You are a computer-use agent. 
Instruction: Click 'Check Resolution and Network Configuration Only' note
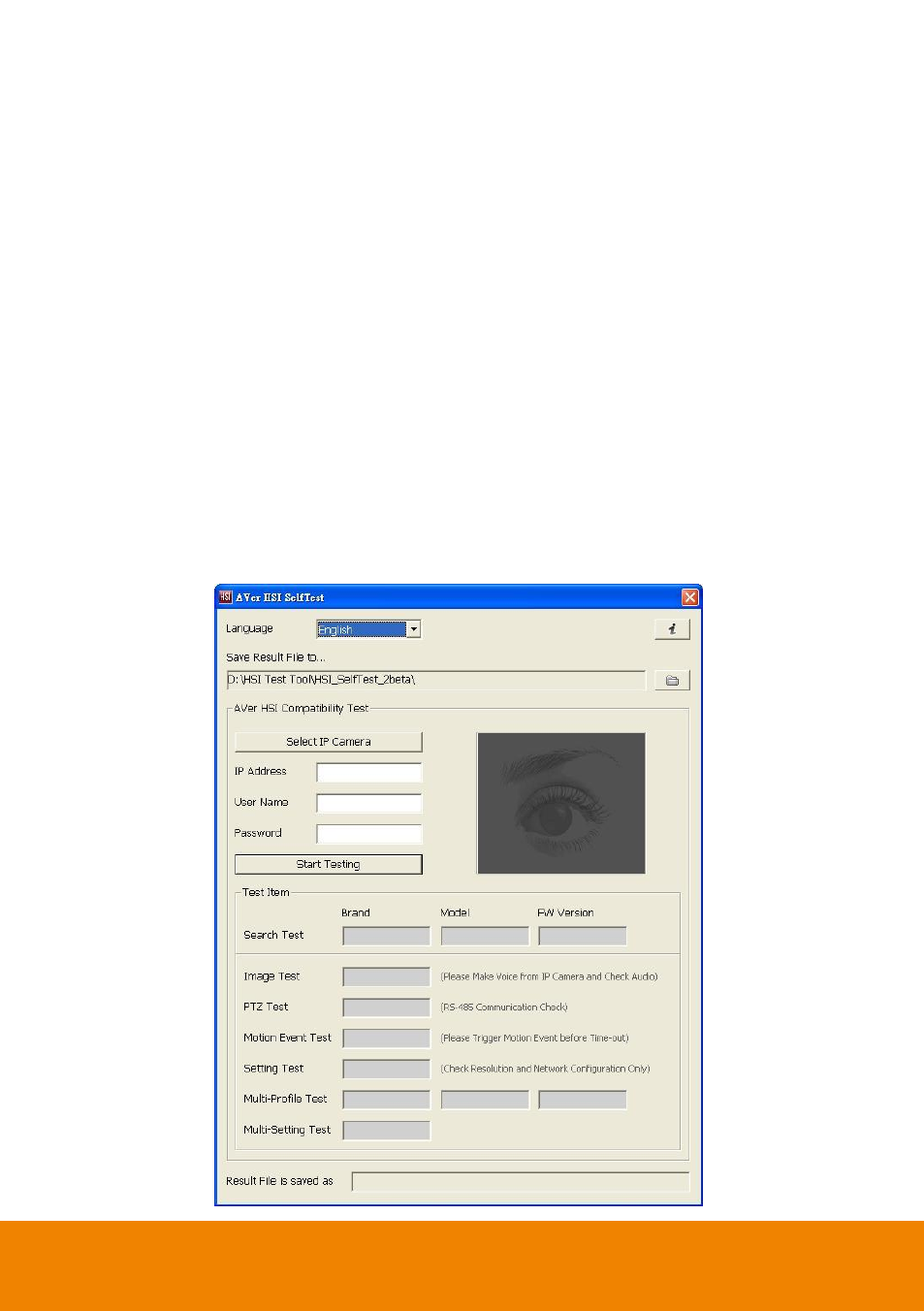click(x=545, y=1069)
